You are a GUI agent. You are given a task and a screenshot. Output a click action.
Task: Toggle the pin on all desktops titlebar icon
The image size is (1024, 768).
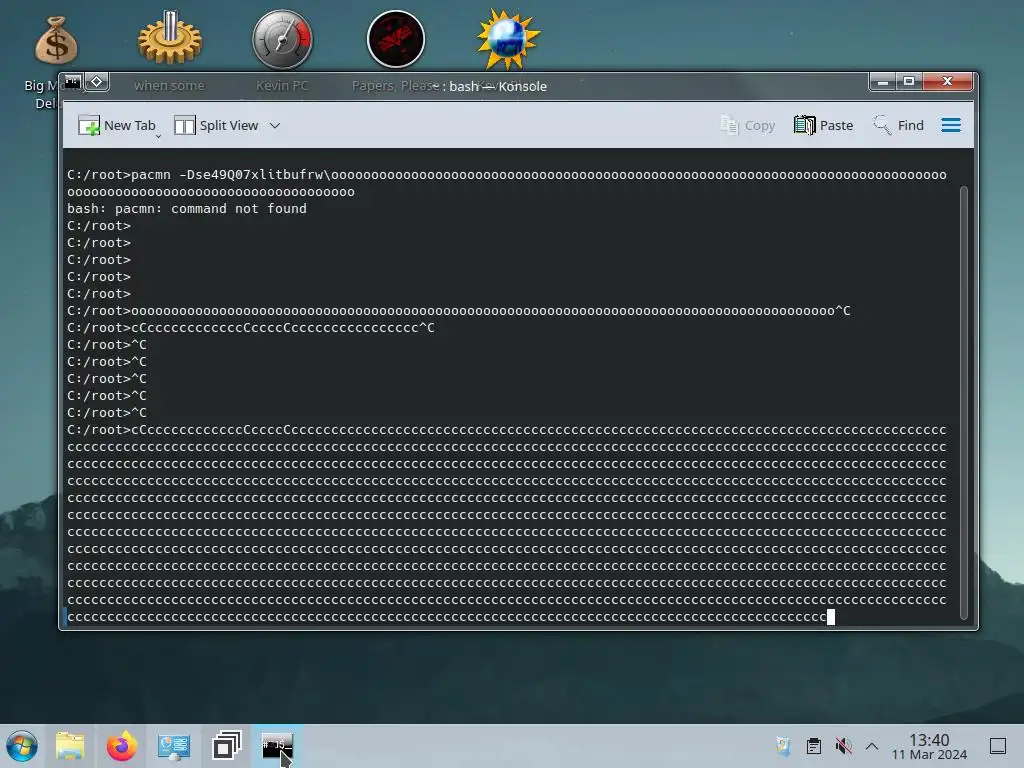pos(97,82)
